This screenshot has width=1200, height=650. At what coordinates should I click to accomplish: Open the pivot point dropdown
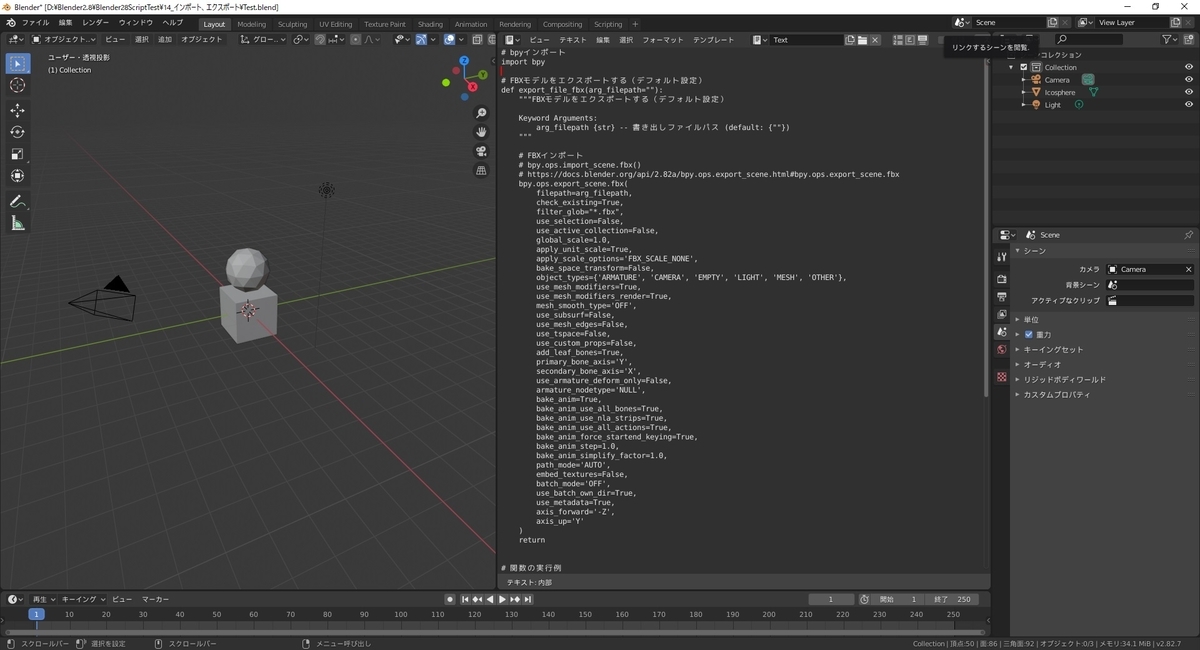[x=300, y=40]
